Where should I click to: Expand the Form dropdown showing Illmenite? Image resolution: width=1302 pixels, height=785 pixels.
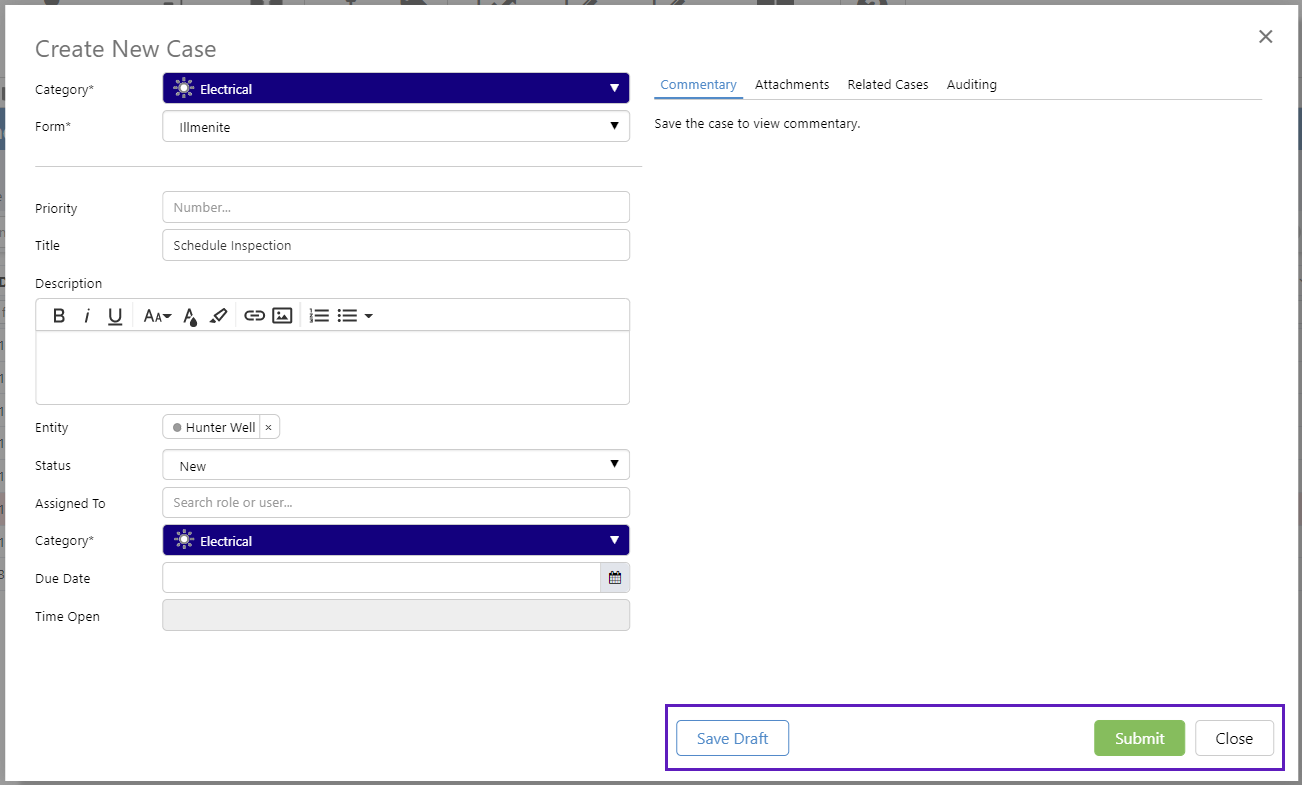[x=396, y=127]
